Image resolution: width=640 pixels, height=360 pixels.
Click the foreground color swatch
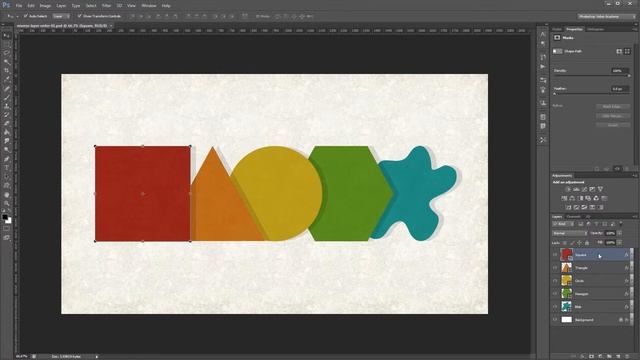point(5,217)
